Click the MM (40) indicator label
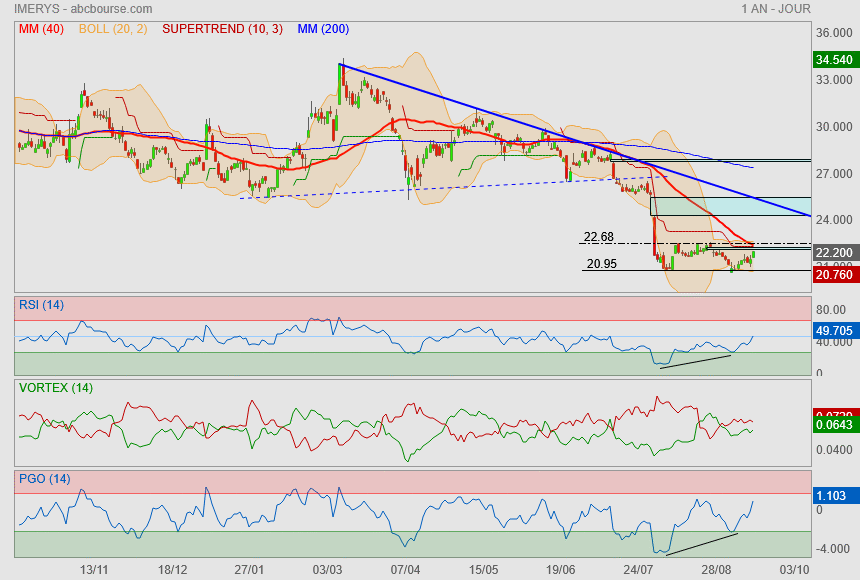This screenshot has width=860, height=580. click(x=41, y=29)
